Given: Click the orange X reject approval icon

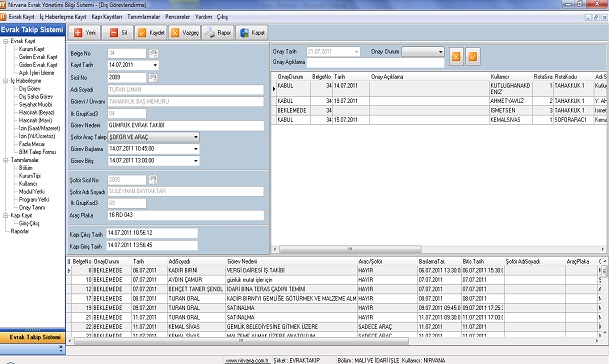Looking at the screenshot, I should pos(456,57).
